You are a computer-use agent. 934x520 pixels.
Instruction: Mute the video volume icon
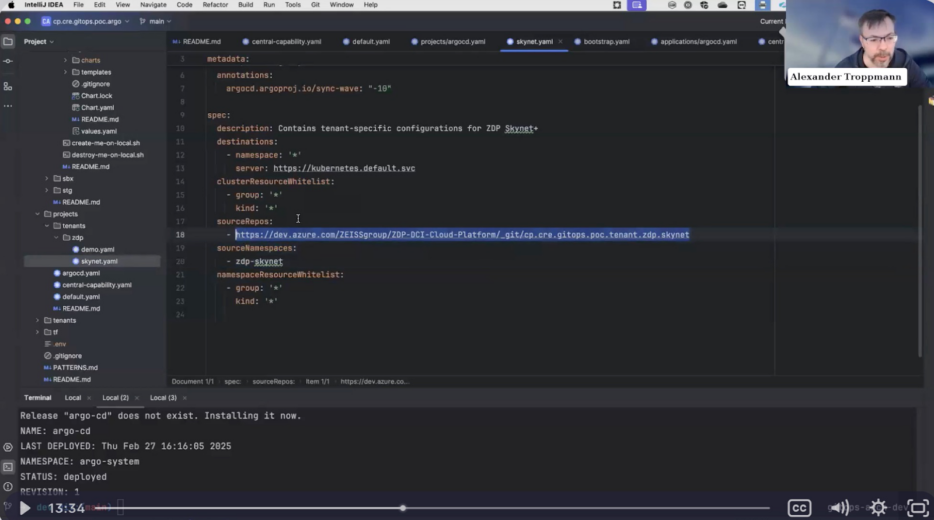(x=839, y=507)
